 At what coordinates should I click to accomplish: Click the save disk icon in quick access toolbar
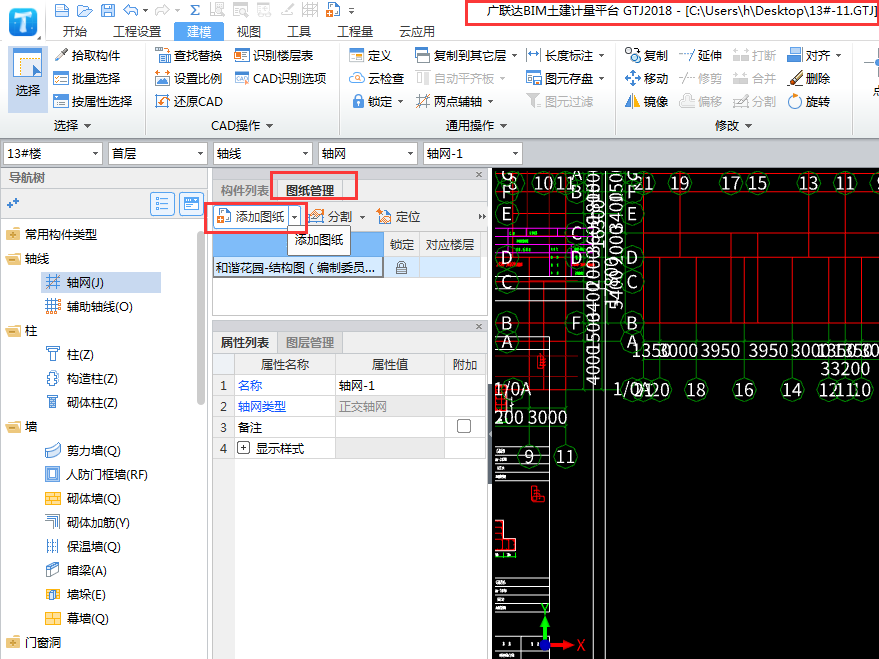point(108,10)
